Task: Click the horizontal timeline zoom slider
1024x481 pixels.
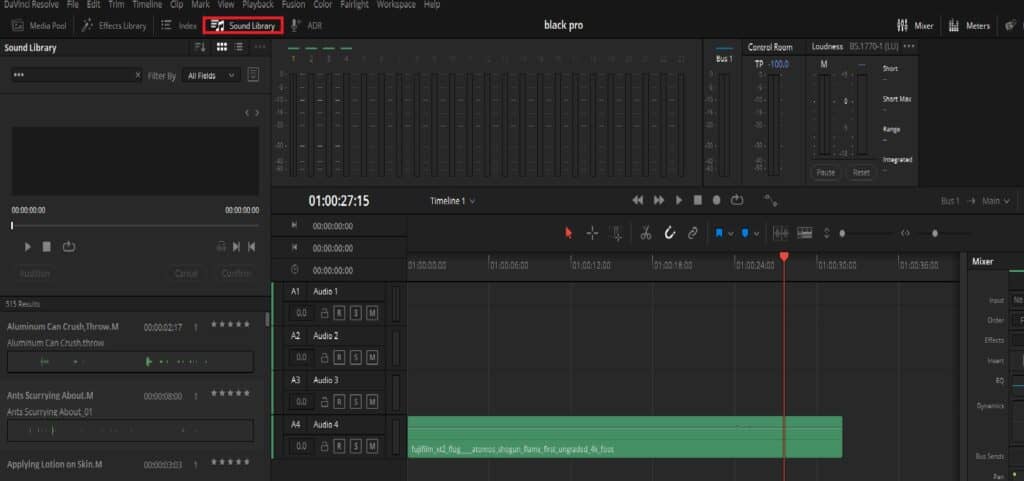Action: (935, 233)
